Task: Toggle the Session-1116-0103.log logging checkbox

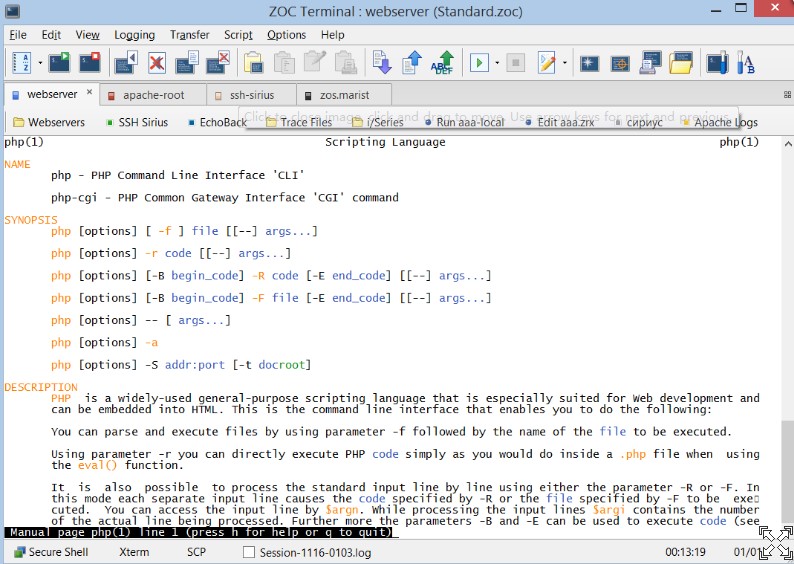Action: pos(249,552)
